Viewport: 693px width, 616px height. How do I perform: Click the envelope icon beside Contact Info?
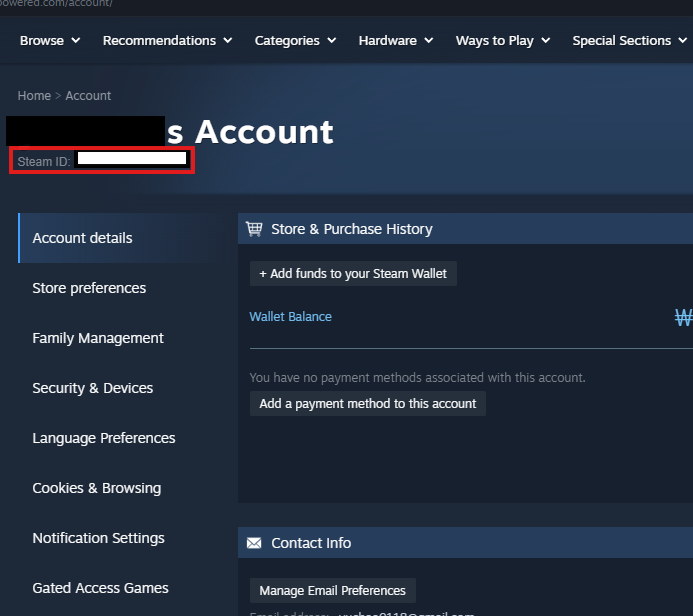254,543
